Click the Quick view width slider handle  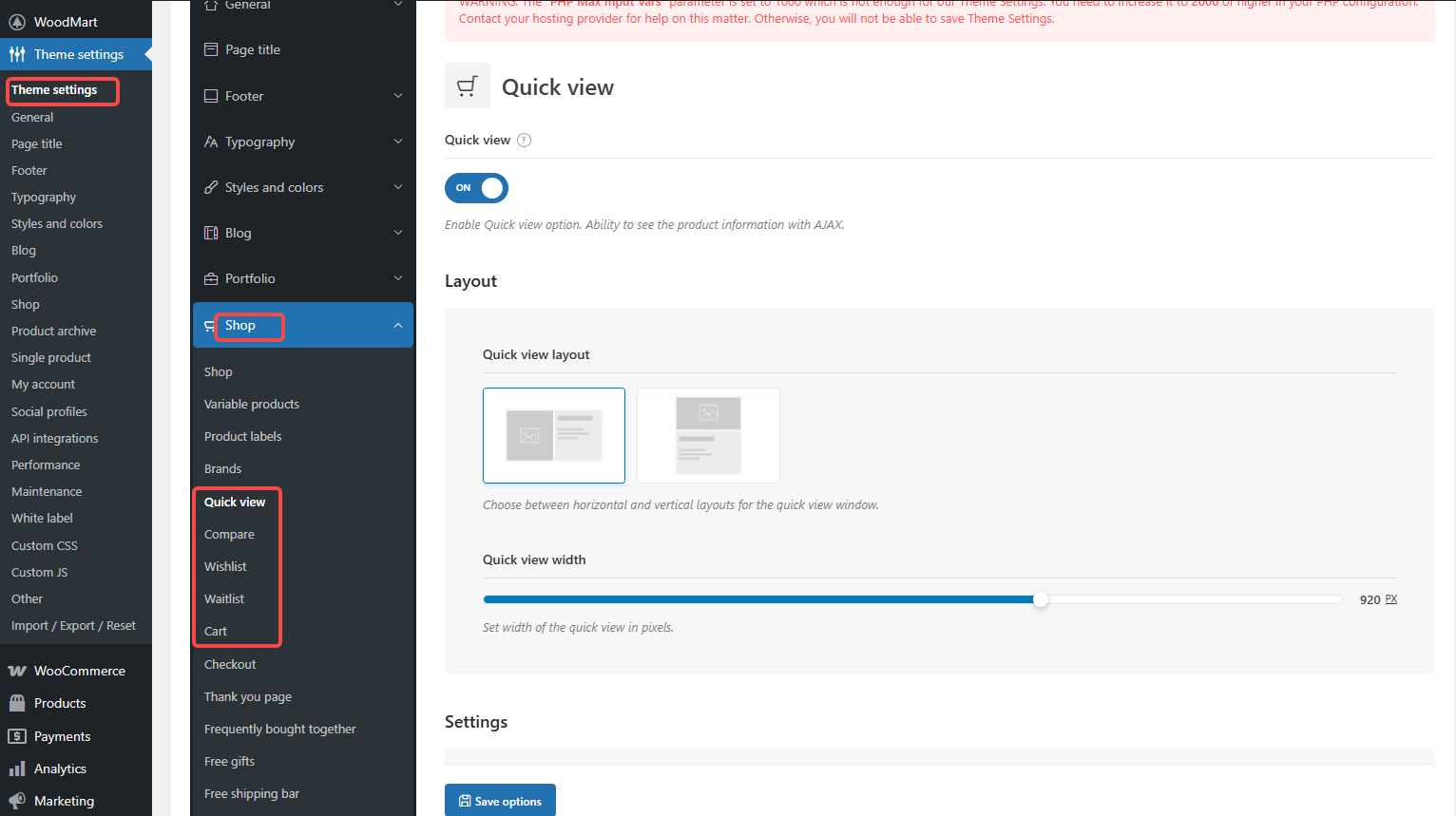[x=1041, y=599]
